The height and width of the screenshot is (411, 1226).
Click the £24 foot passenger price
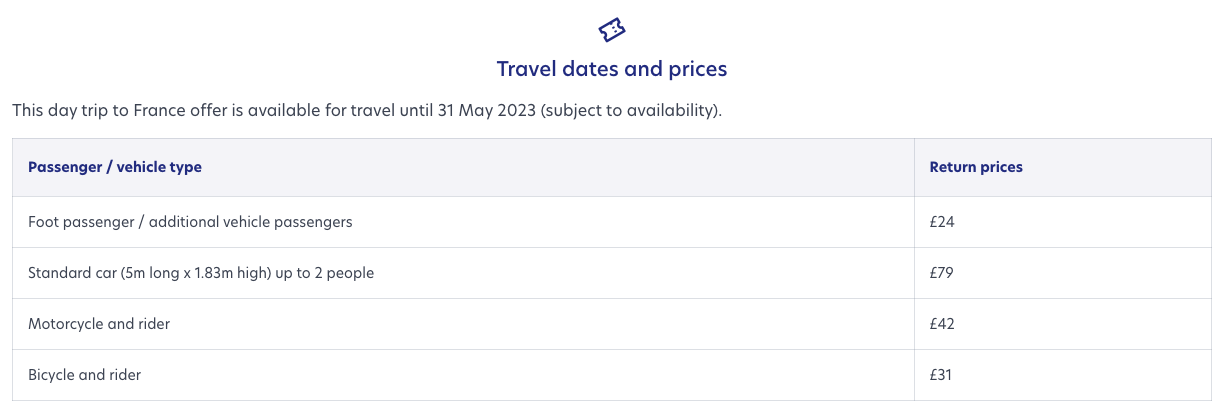[942, 222]
